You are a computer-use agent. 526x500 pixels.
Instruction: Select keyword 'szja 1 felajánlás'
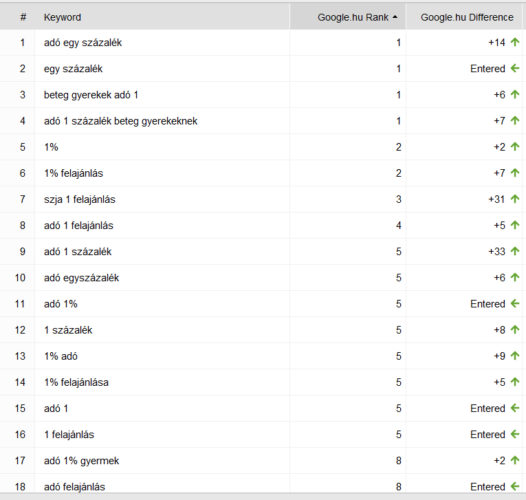click(x=80, y=199)
